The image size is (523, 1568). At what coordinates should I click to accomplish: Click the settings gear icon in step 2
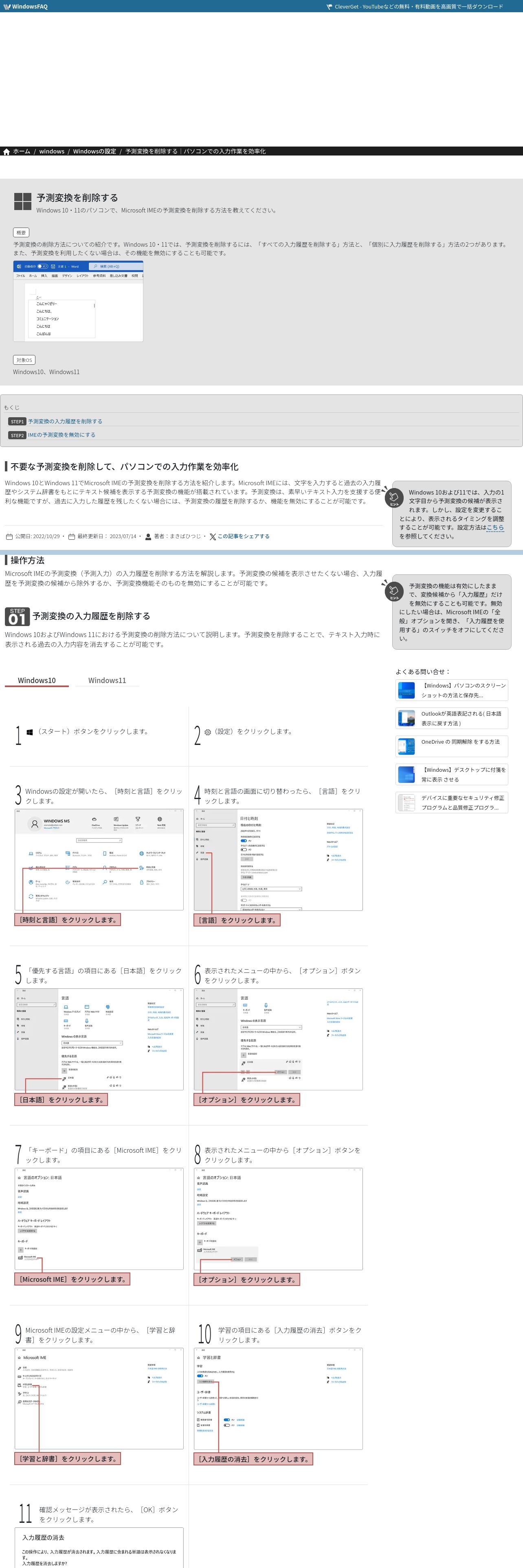(208, 732)
